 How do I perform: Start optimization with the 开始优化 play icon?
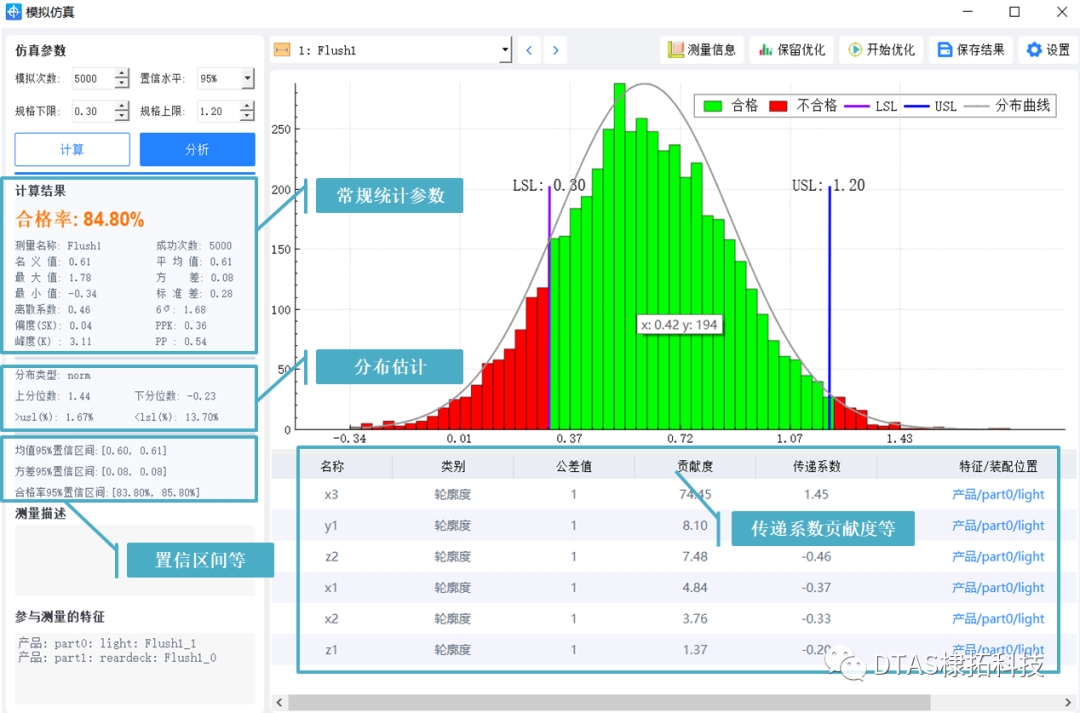[x=857, y=49]
